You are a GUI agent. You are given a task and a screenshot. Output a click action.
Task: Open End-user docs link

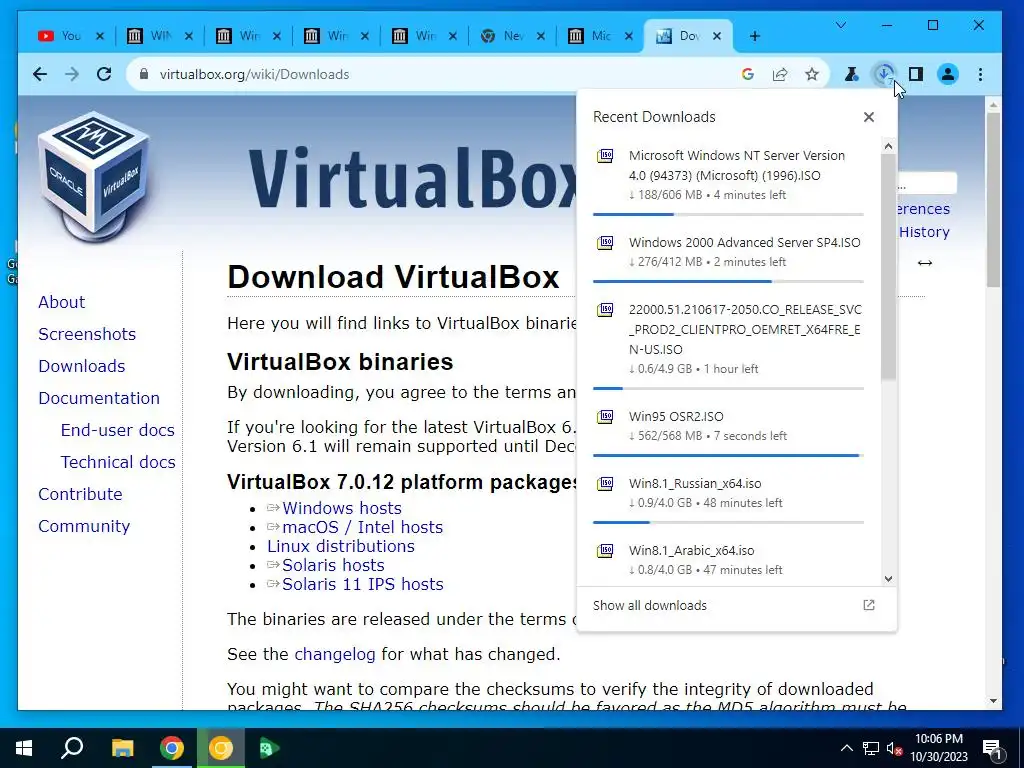tap(118, 430)
